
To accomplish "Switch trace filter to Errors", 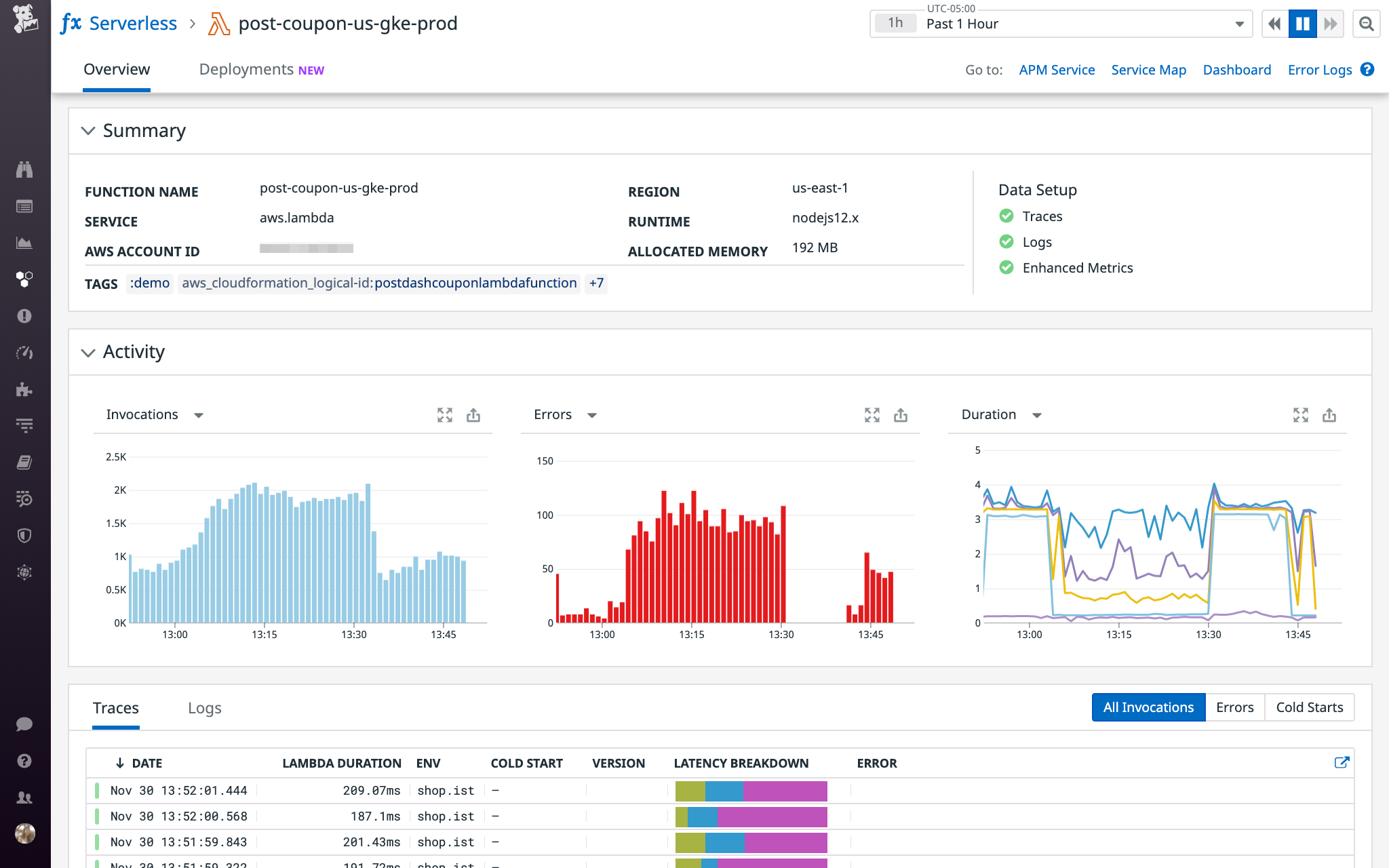I will point(1234,707).
